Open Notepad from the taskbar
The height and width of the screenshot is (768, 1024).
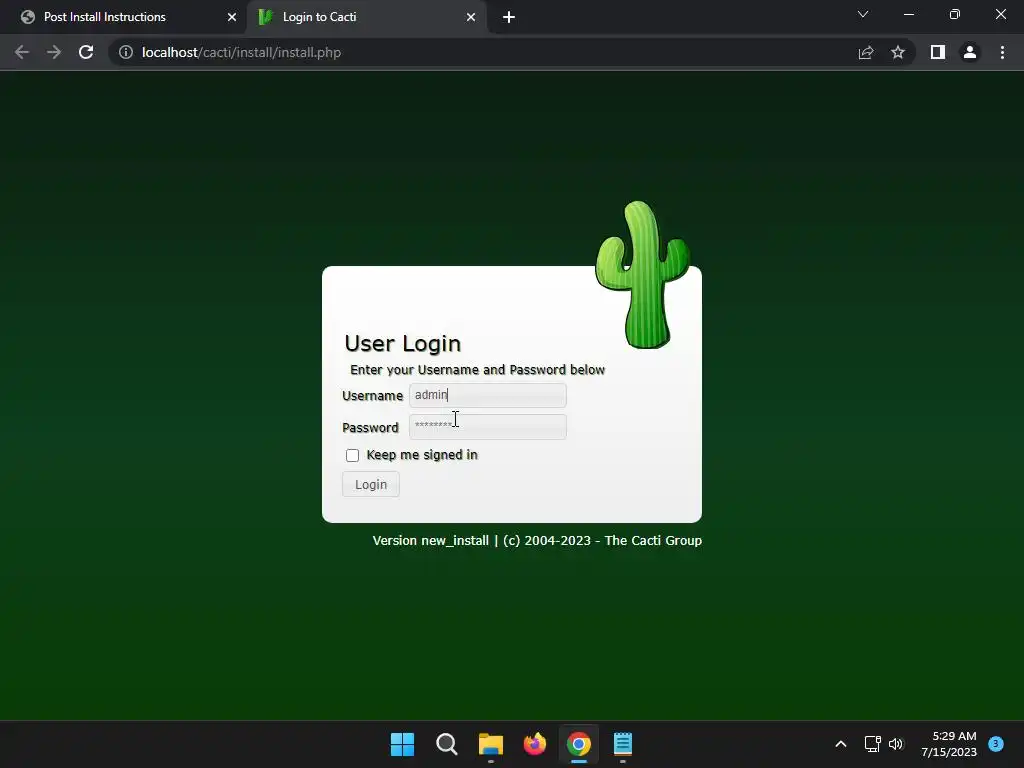coord(623,744)
